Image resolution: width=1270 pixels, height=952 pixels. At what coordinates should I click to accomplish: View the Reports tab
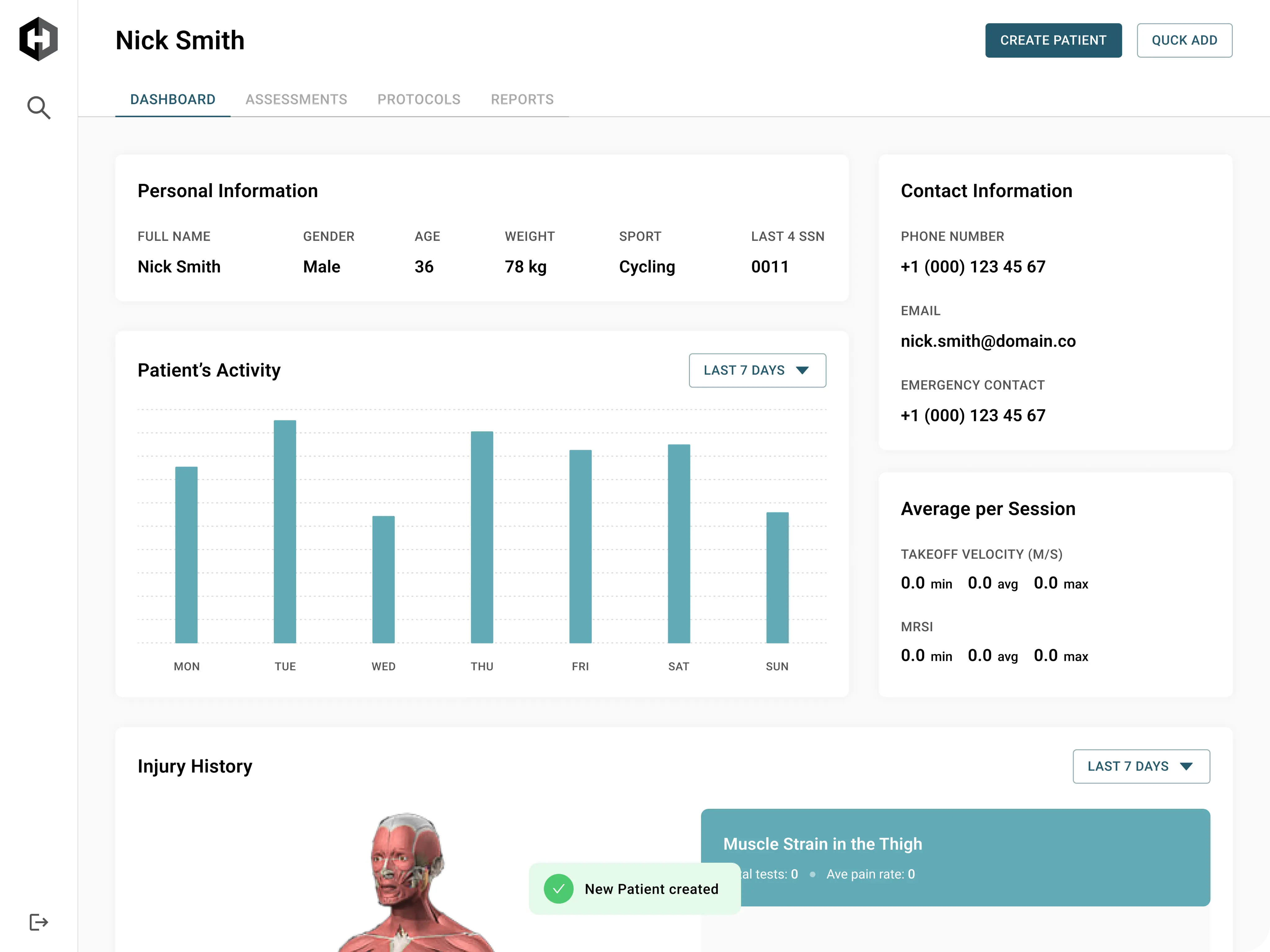point(522,99)
